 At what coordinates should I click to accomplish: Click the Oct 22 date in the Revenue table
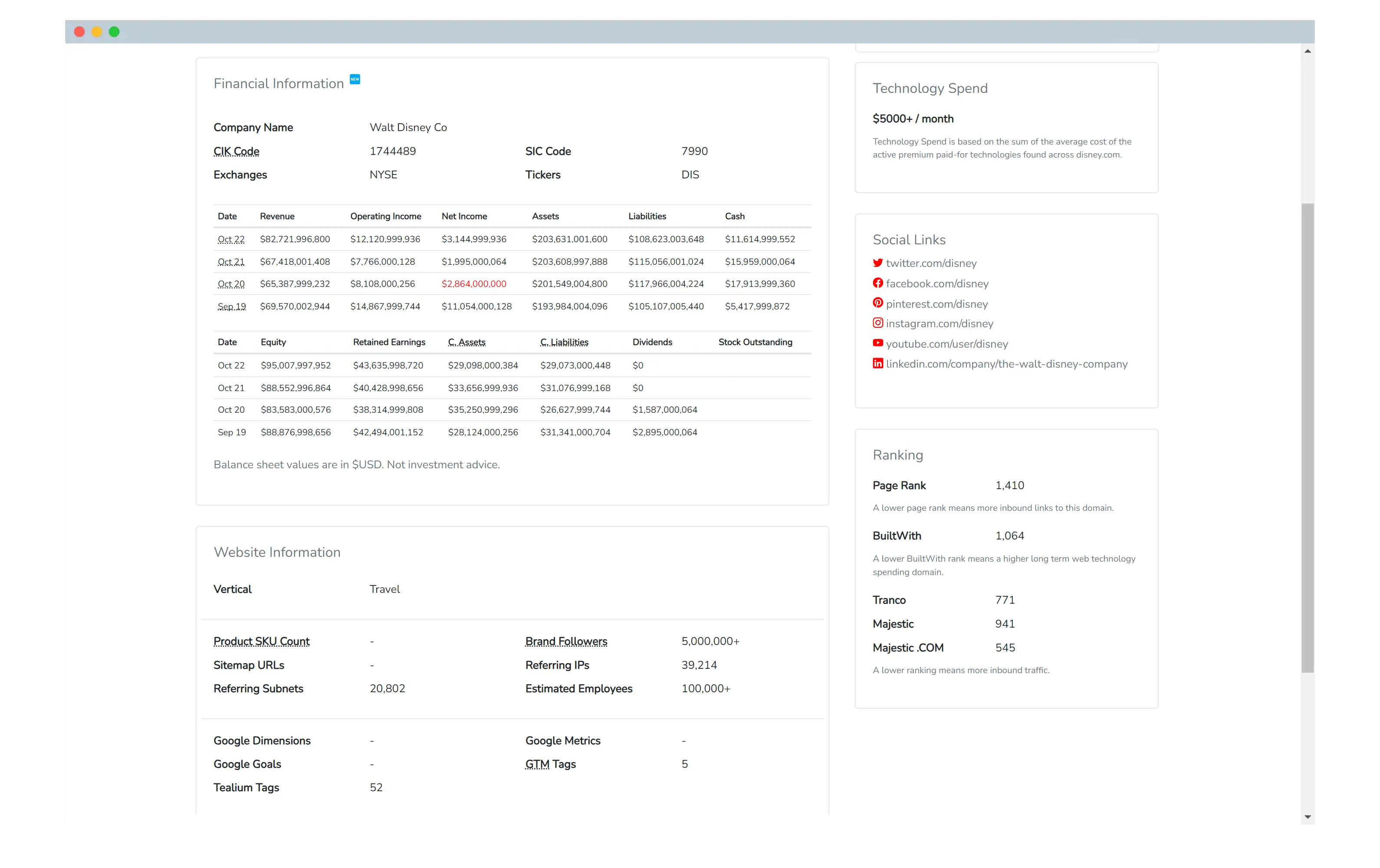pos(231,239)
